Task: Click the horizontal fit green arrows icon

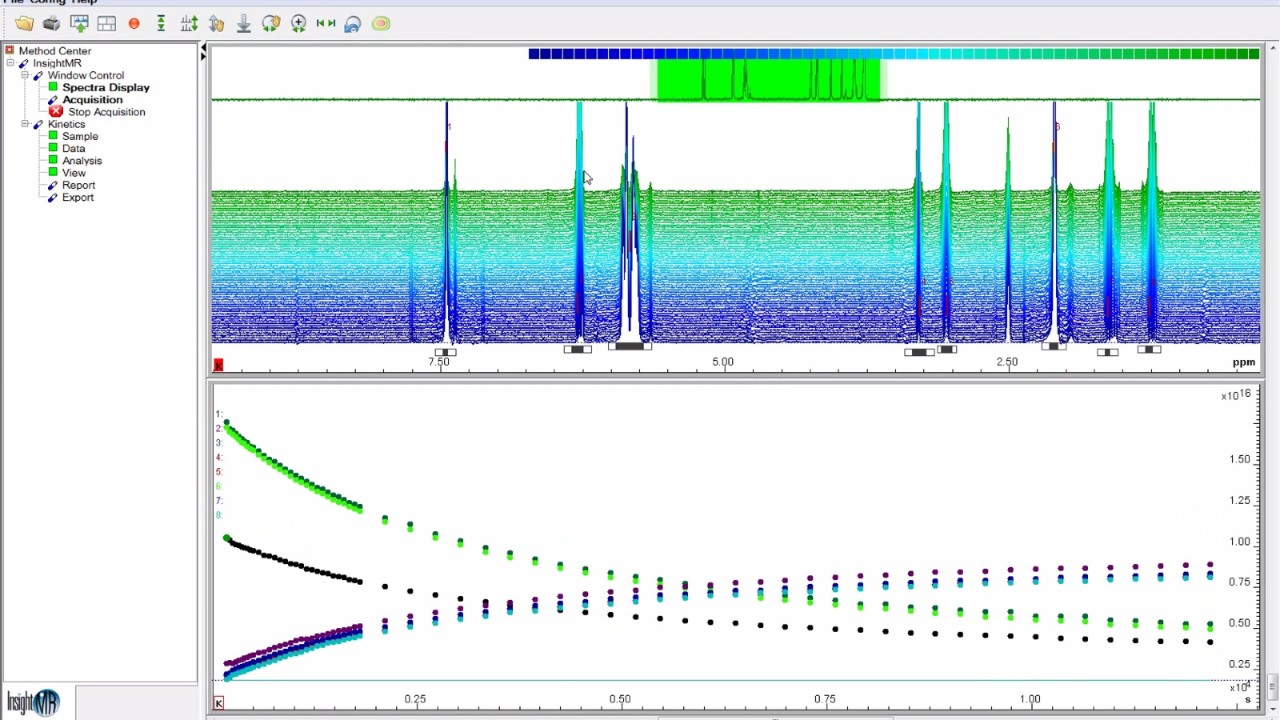Action: (326, 23)
